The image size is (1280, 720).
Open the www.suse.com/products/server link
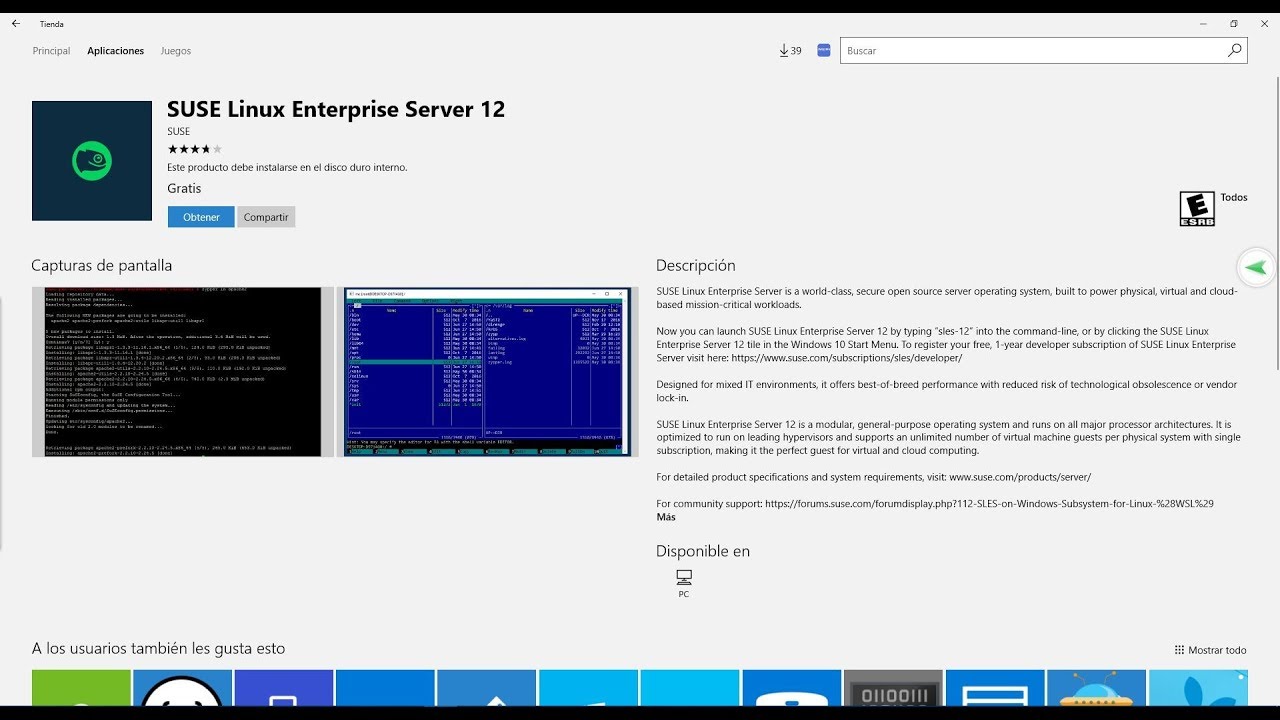1020,477
